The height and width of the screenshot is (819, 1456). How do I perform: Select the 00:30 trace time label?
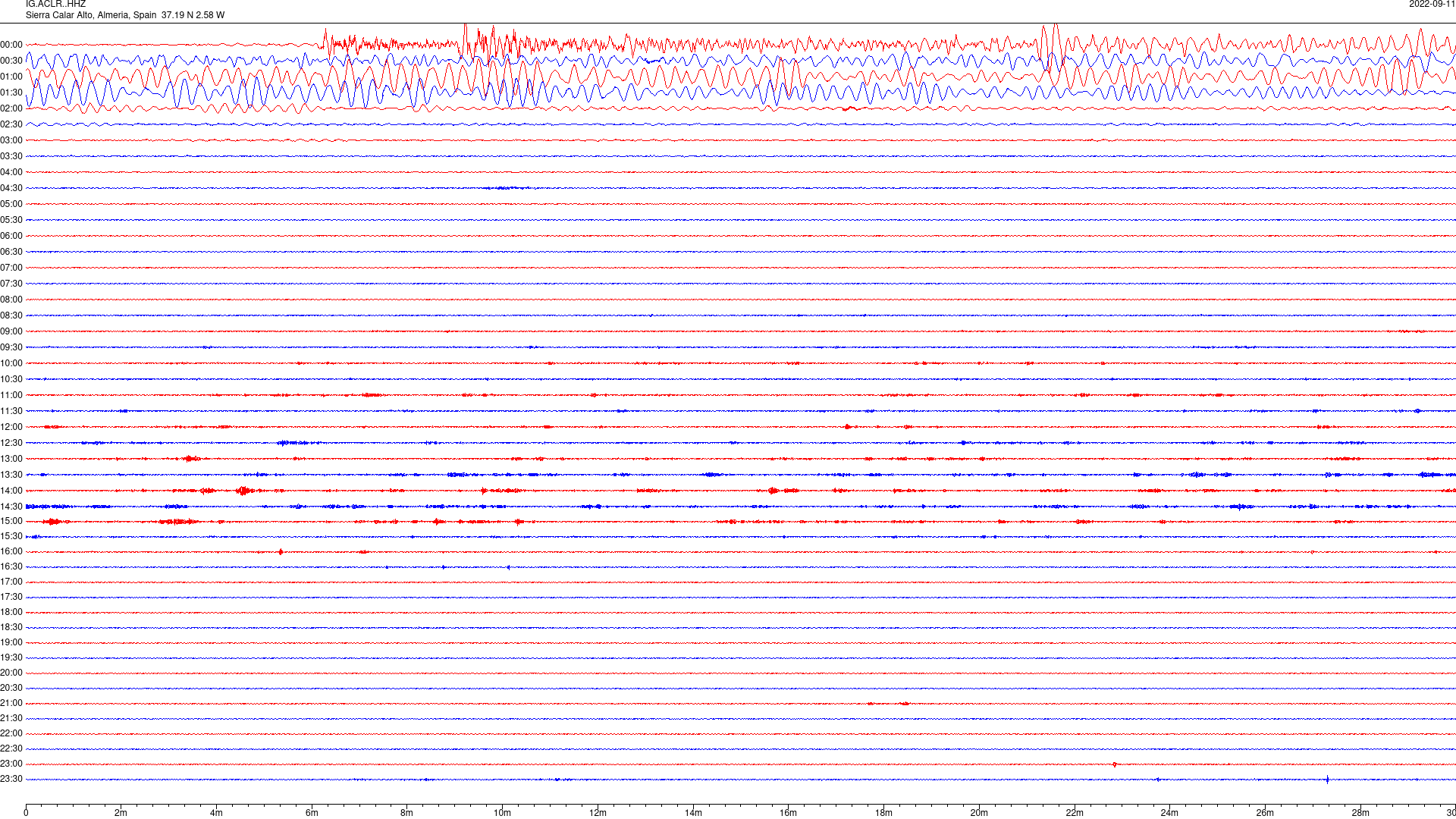[x=11, y=61]
